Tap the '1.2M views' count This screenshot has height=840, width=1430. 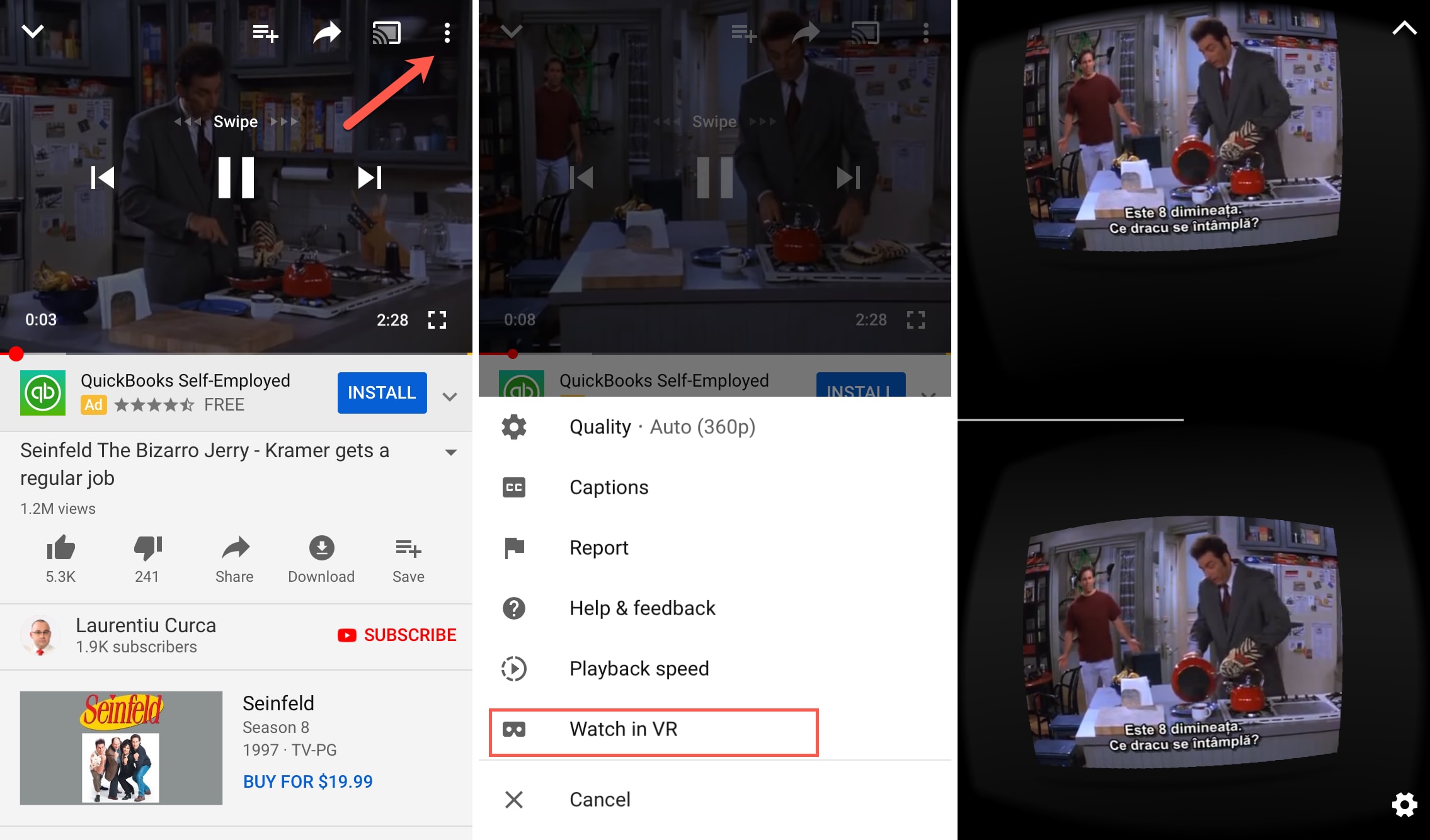click(58, 509)
